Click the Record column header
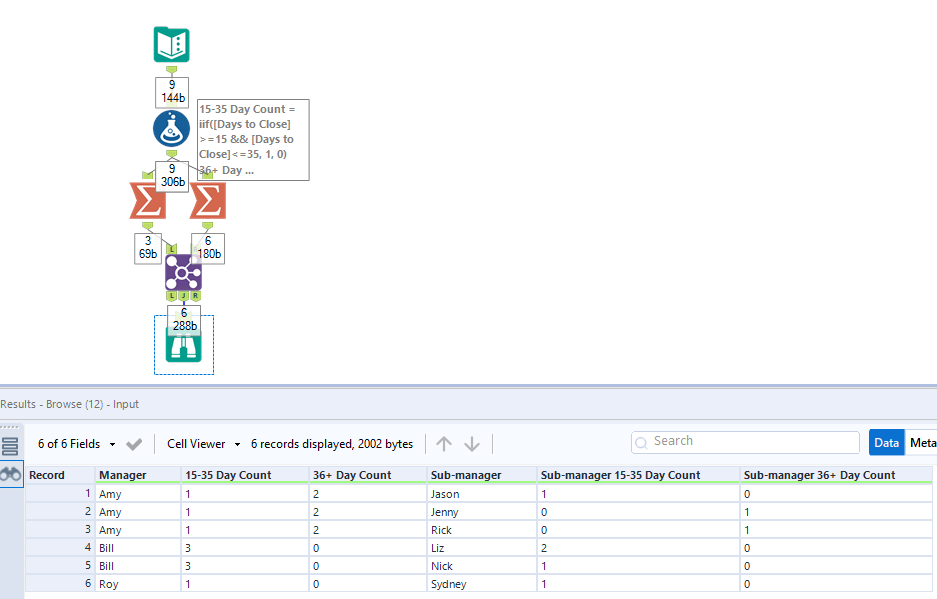 point(60,475)
